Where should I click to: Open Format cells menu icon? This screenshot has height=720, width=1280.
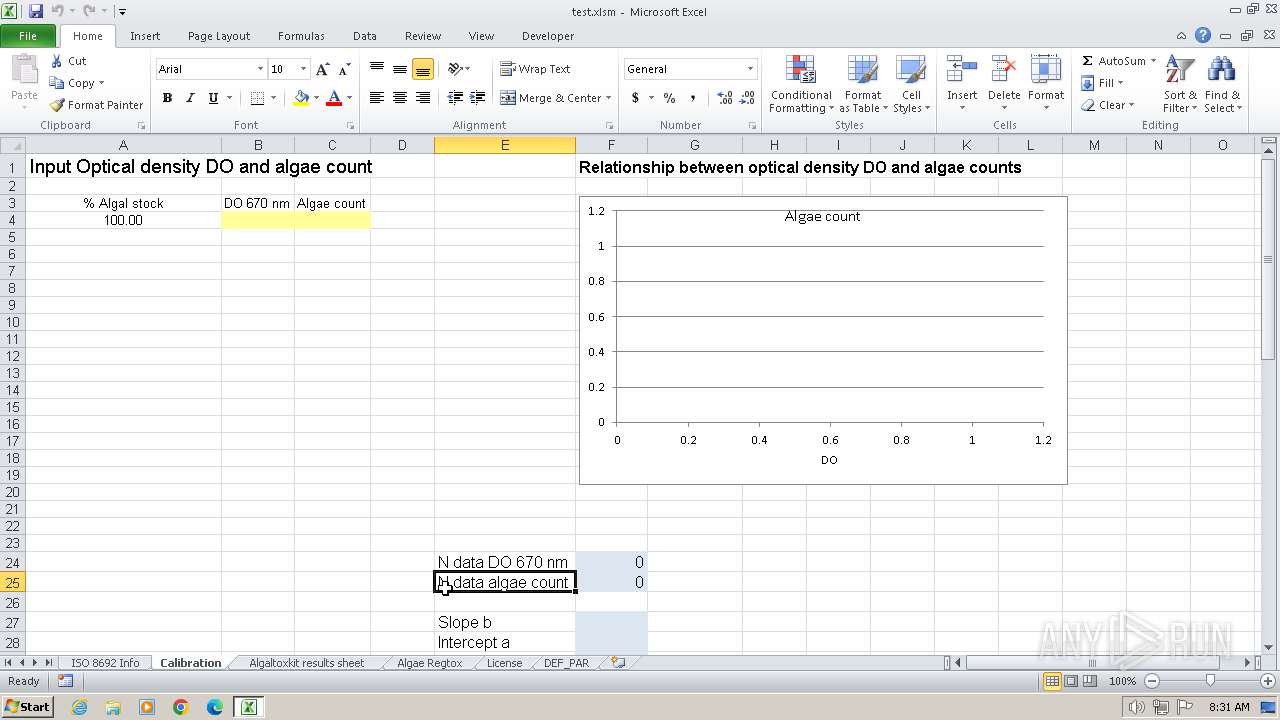pyautogui.click(x=1046, y=70)
